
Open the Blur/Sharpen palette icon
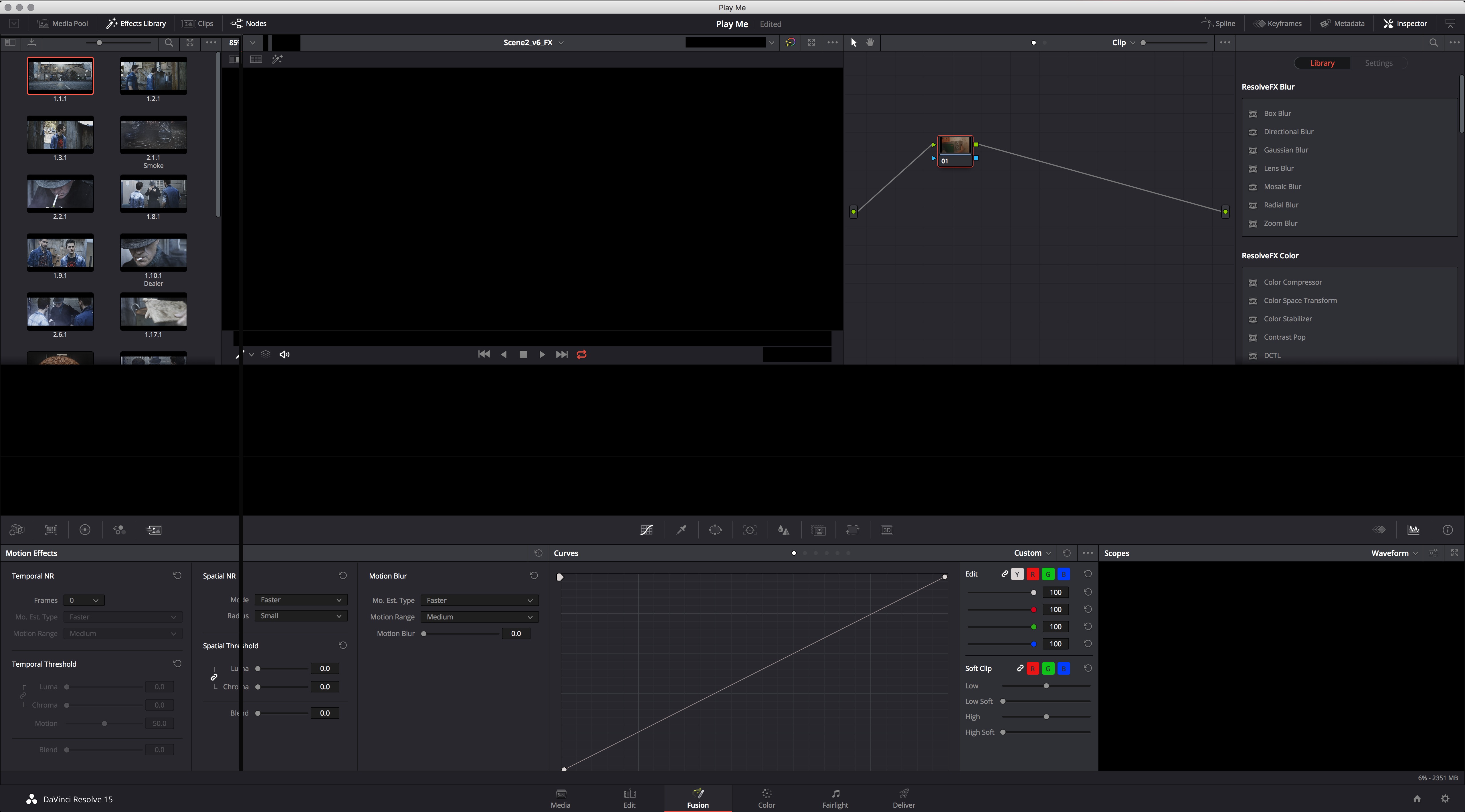click(784, 530)
